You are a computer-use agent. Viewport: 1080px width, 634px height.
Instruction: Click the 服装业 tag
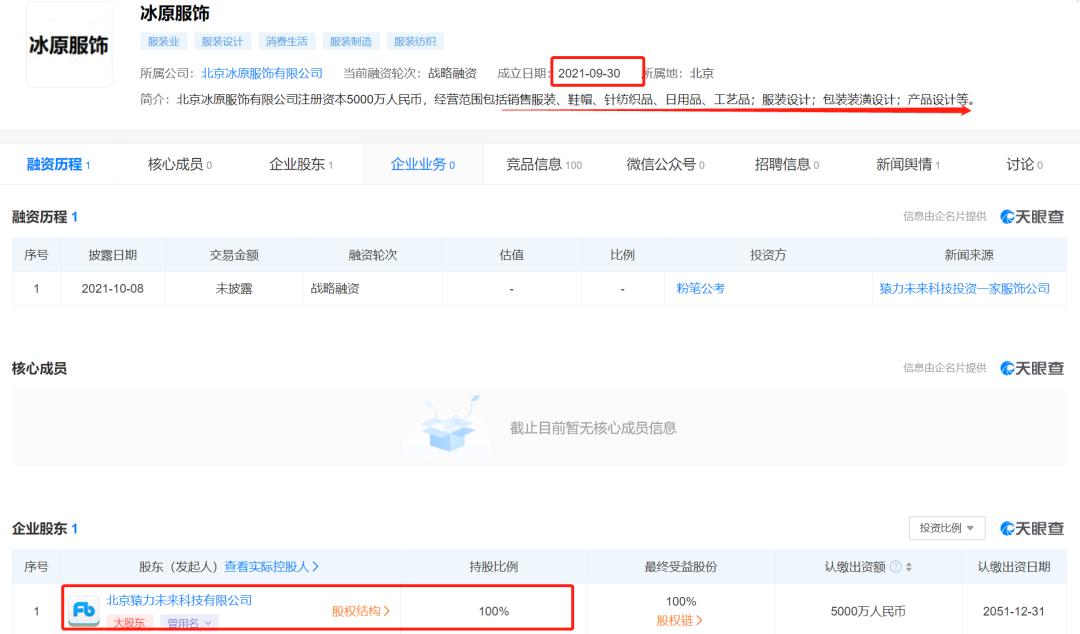pos(163,41)
